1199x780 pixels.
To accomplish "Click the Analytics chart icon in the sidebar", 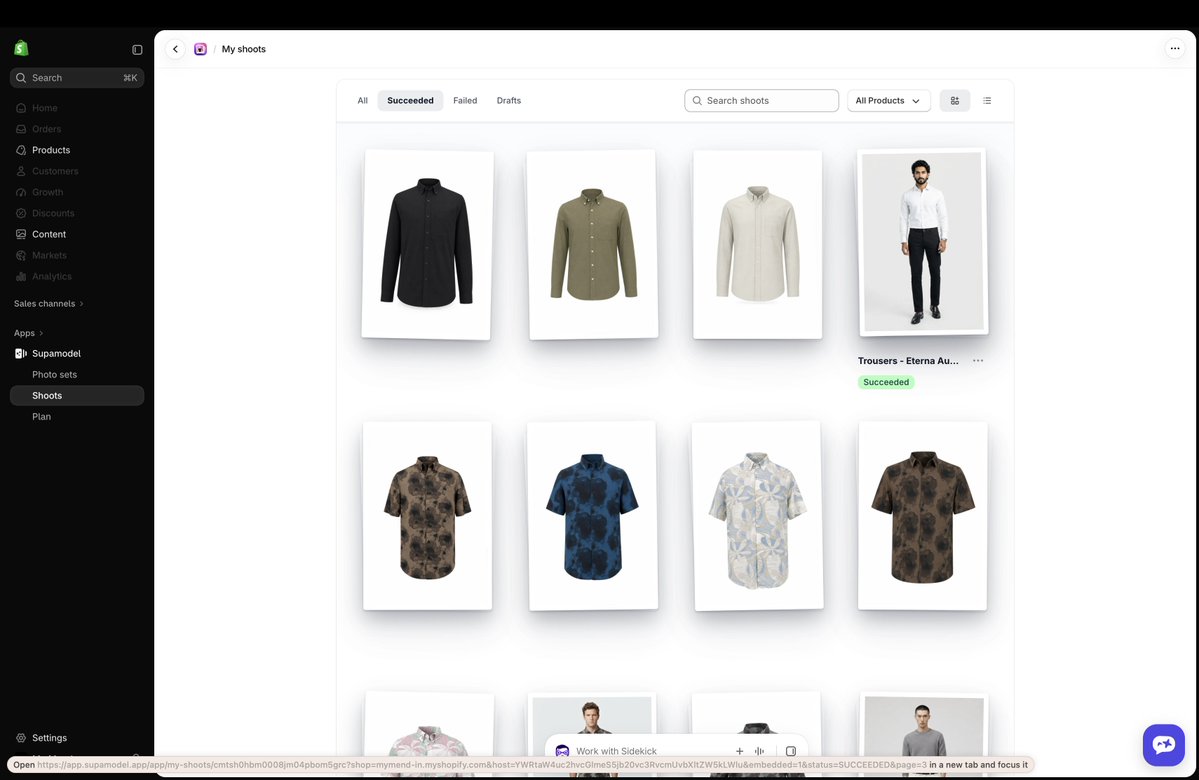I will pyautogui.click(x=21, y=276).
